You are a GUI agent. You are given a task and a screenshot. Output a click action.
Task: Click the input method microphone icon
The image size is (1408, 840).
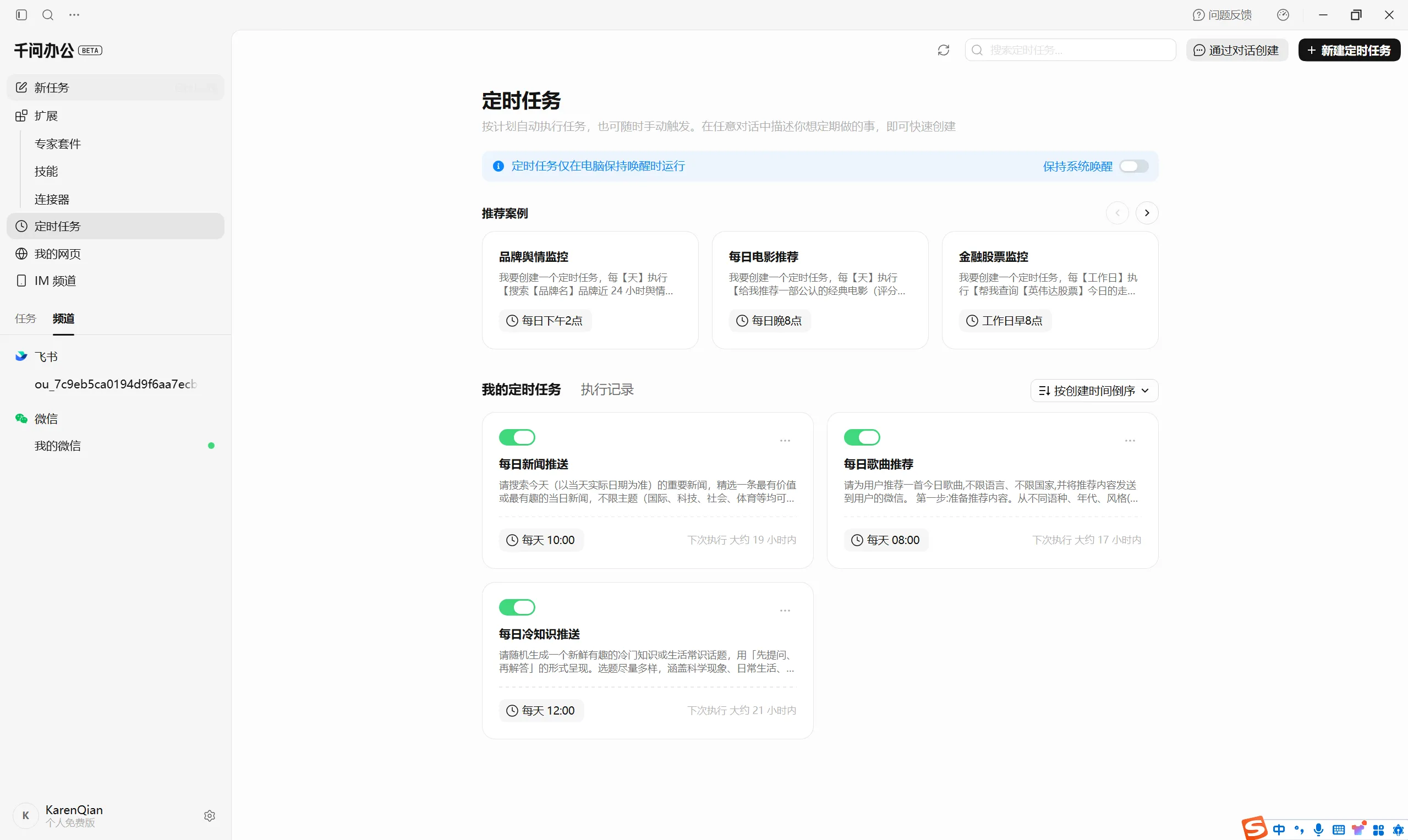click(x=1318, y=830)
